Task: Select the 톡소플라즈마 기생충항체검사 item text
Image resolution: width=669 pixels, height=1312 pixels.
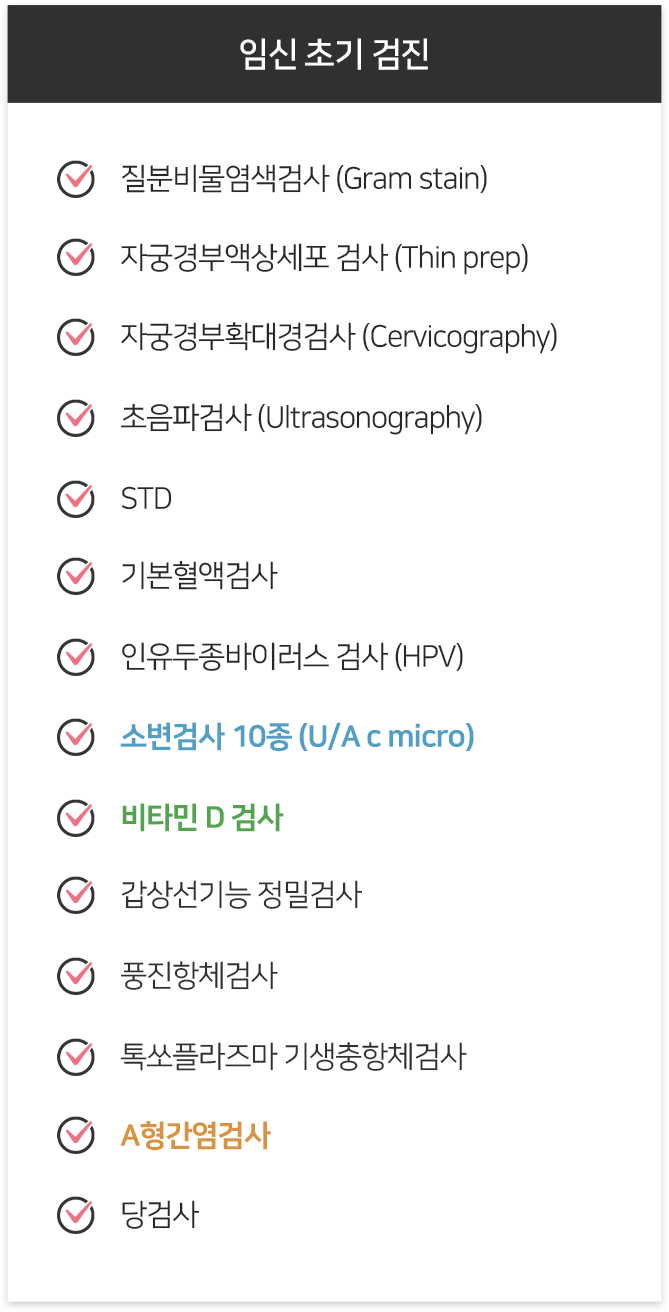Action: (x=293, y=1055)
